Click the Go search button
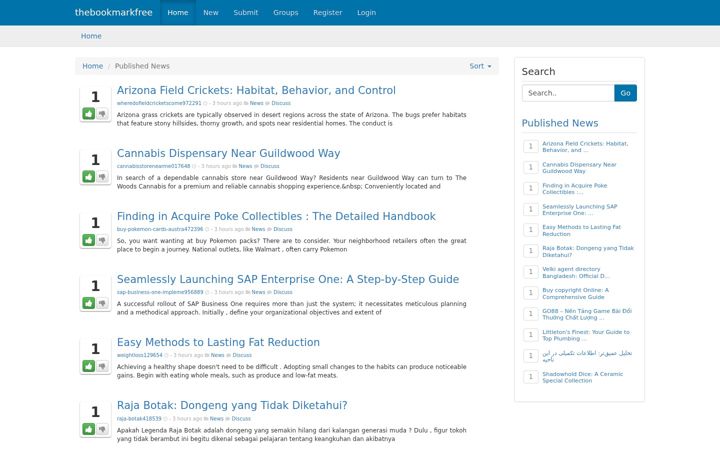 tap(625, 93)
